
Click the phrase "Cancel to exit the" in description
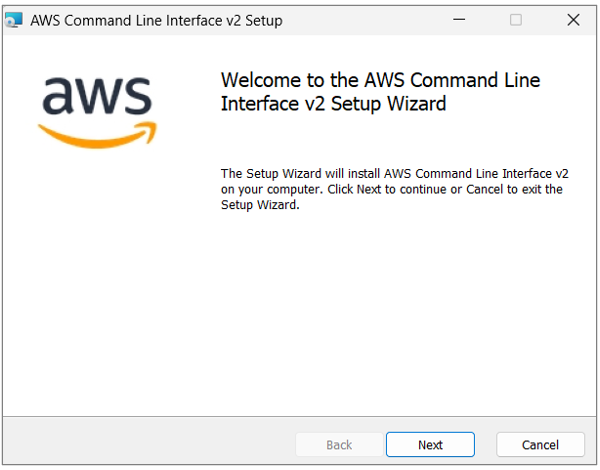(514, 189)
